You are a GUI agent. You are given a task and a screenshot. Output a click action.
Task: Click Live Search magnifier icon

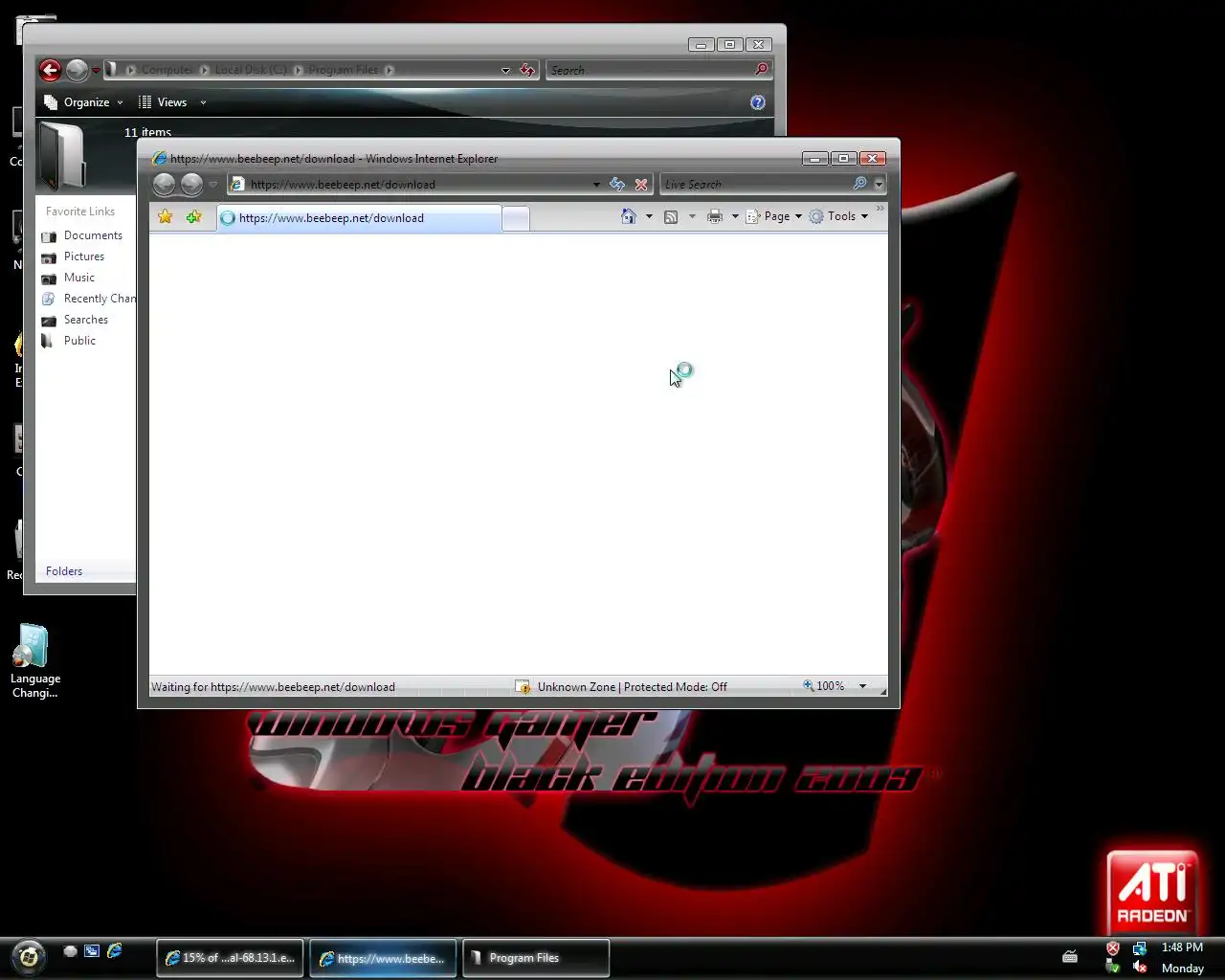tap(859, 184)
